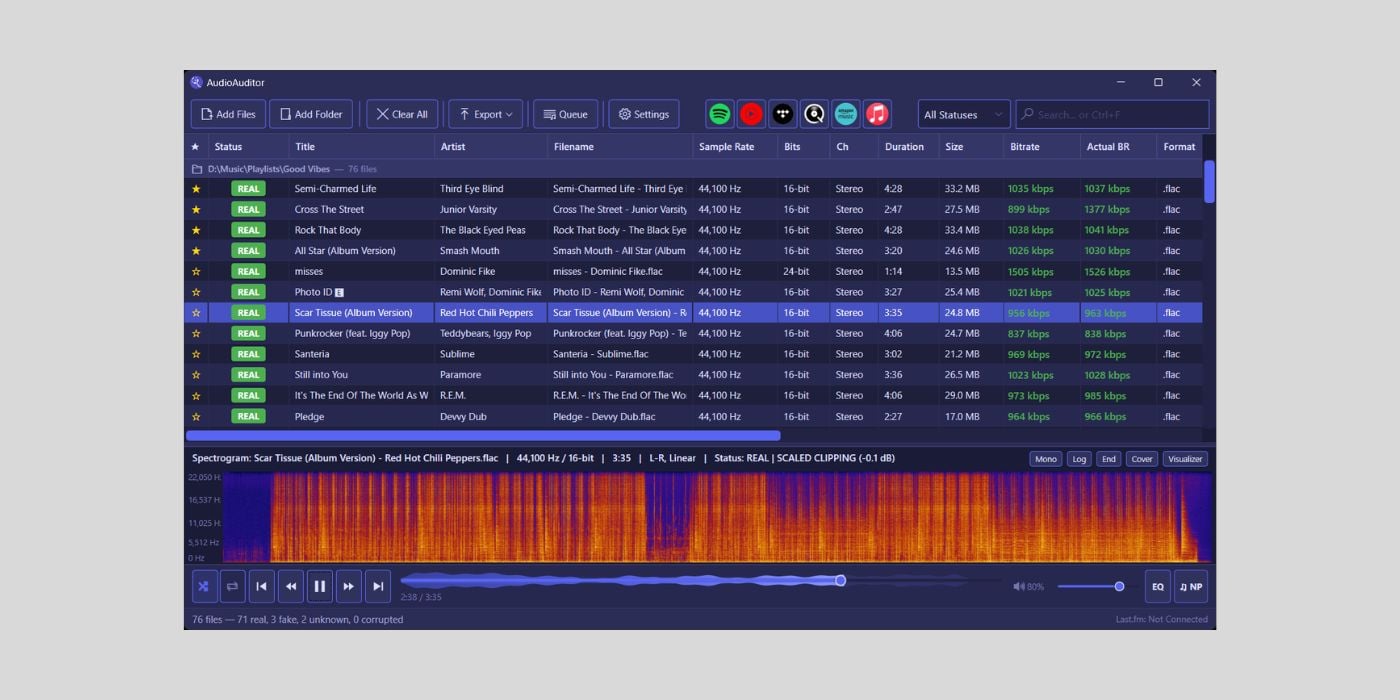Unfavorite All Star (Album Version) star
Image resolution: width=1400 pixels, height=700 pixels.
[196, 251]
